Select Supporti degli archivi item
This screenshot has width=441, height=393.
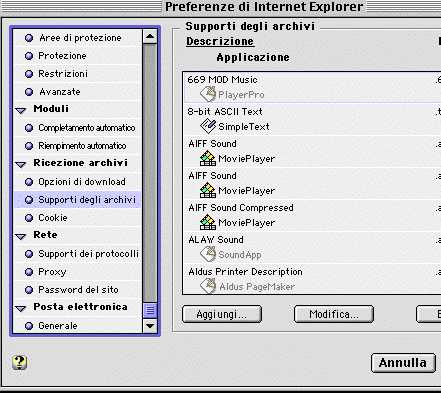click(77, 200)
